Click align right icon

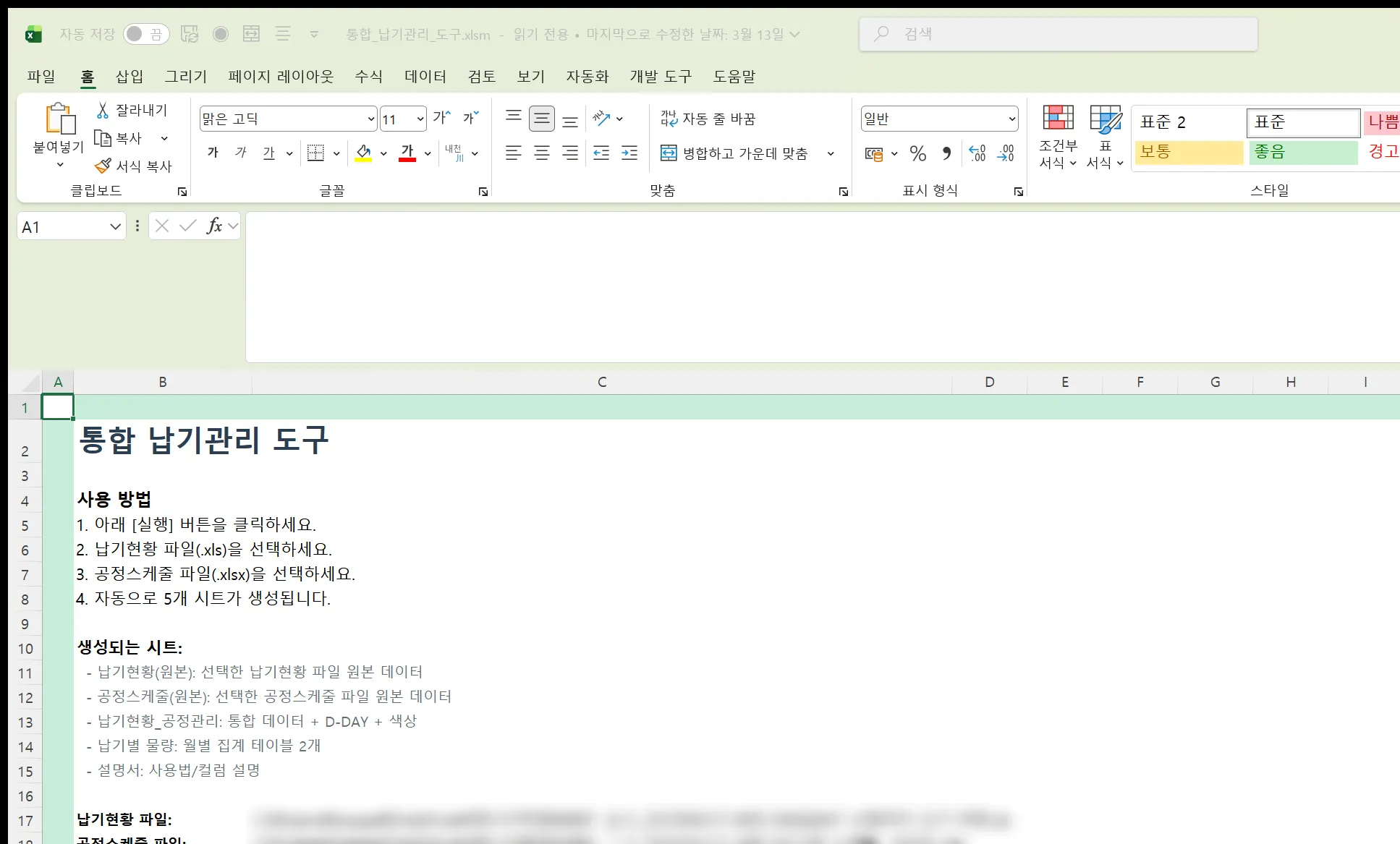point(570,153)
